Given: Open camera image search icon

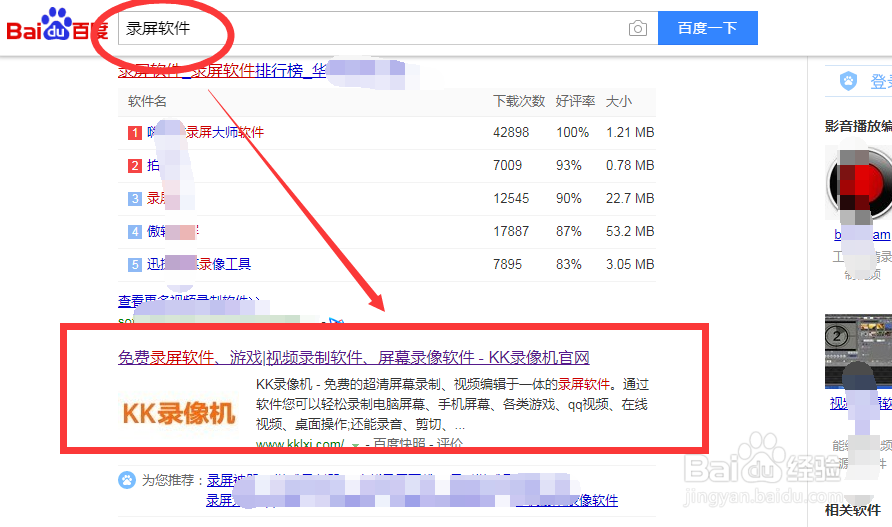Looking at the screenshot, I should (x=638, y=28).
